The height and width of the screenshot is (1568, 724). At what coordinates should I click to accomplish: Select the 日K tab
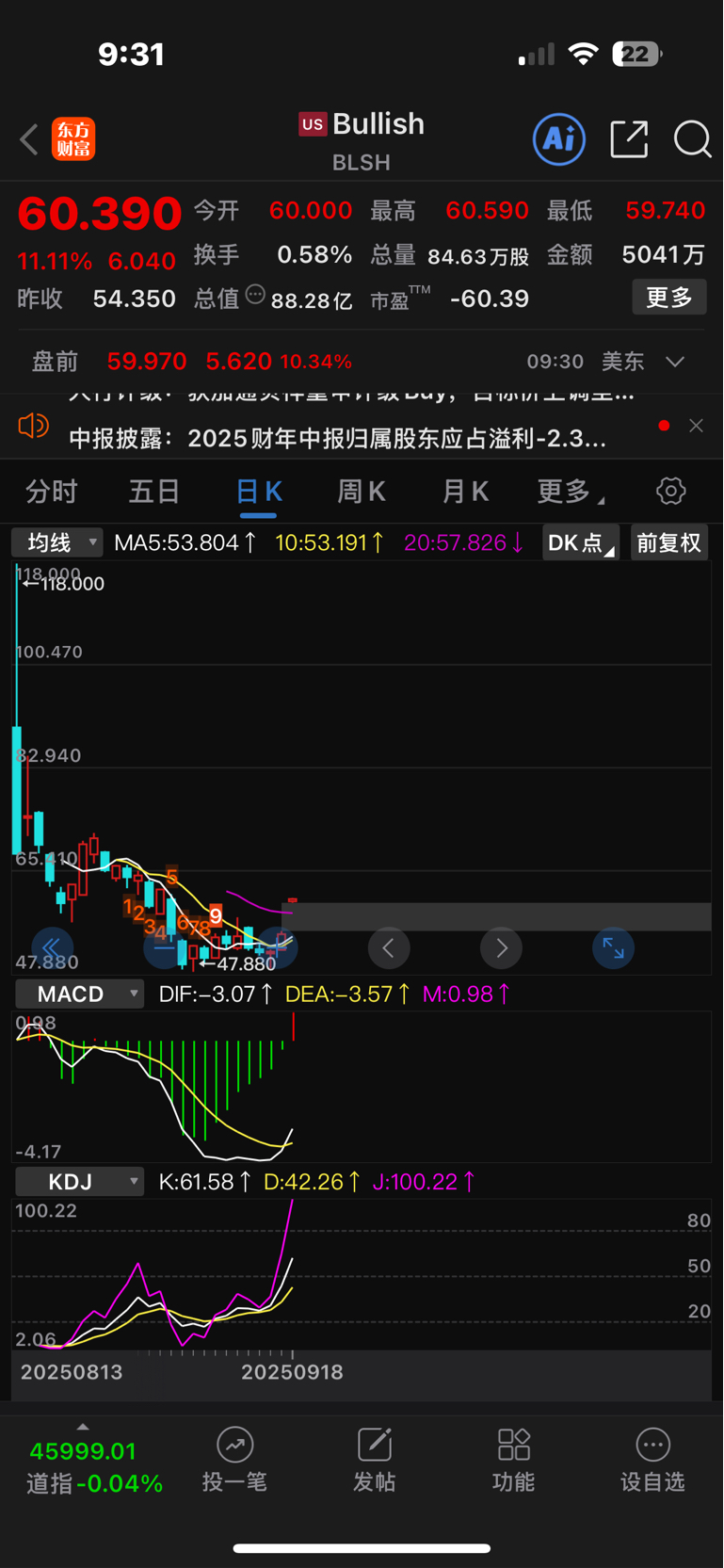coord(258,491)
